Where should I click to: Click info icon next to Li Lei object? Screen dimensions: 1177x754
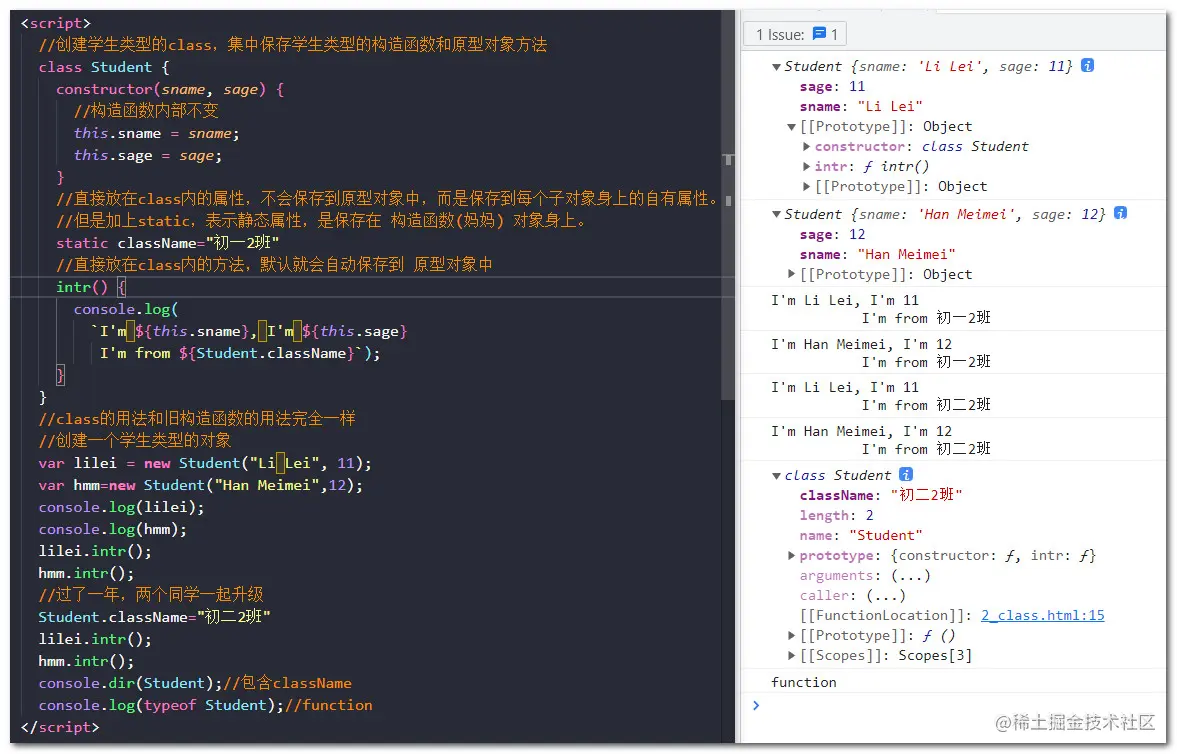tap(1087, 65)
